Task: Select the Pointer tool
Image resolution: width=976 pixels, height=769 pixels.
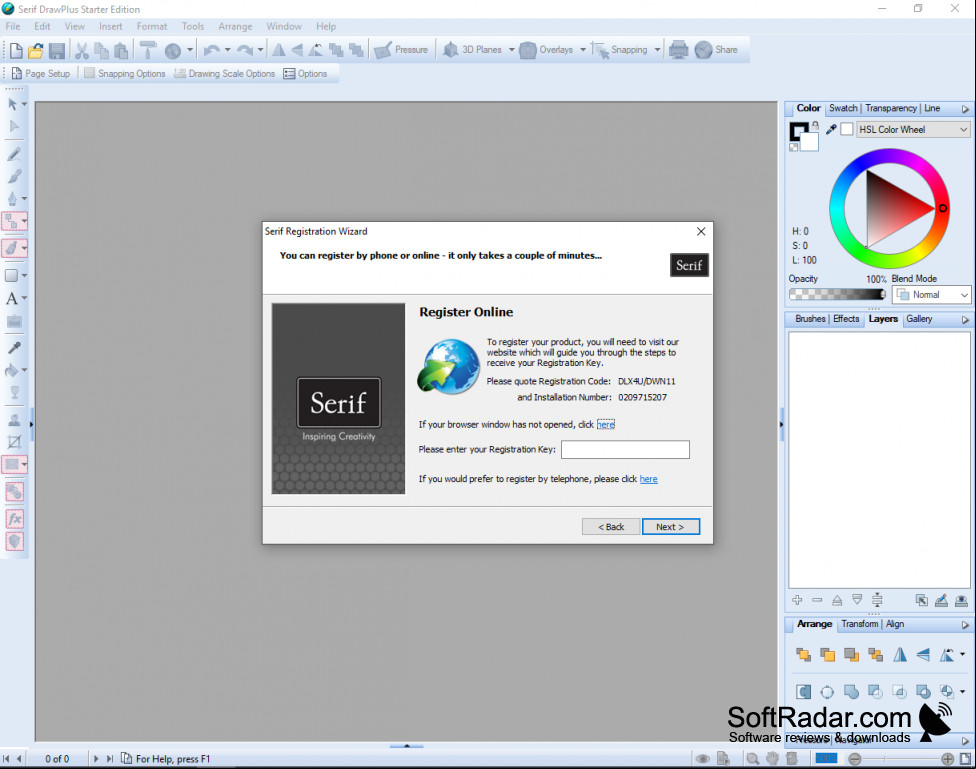Action: click(x=12, y=104)
